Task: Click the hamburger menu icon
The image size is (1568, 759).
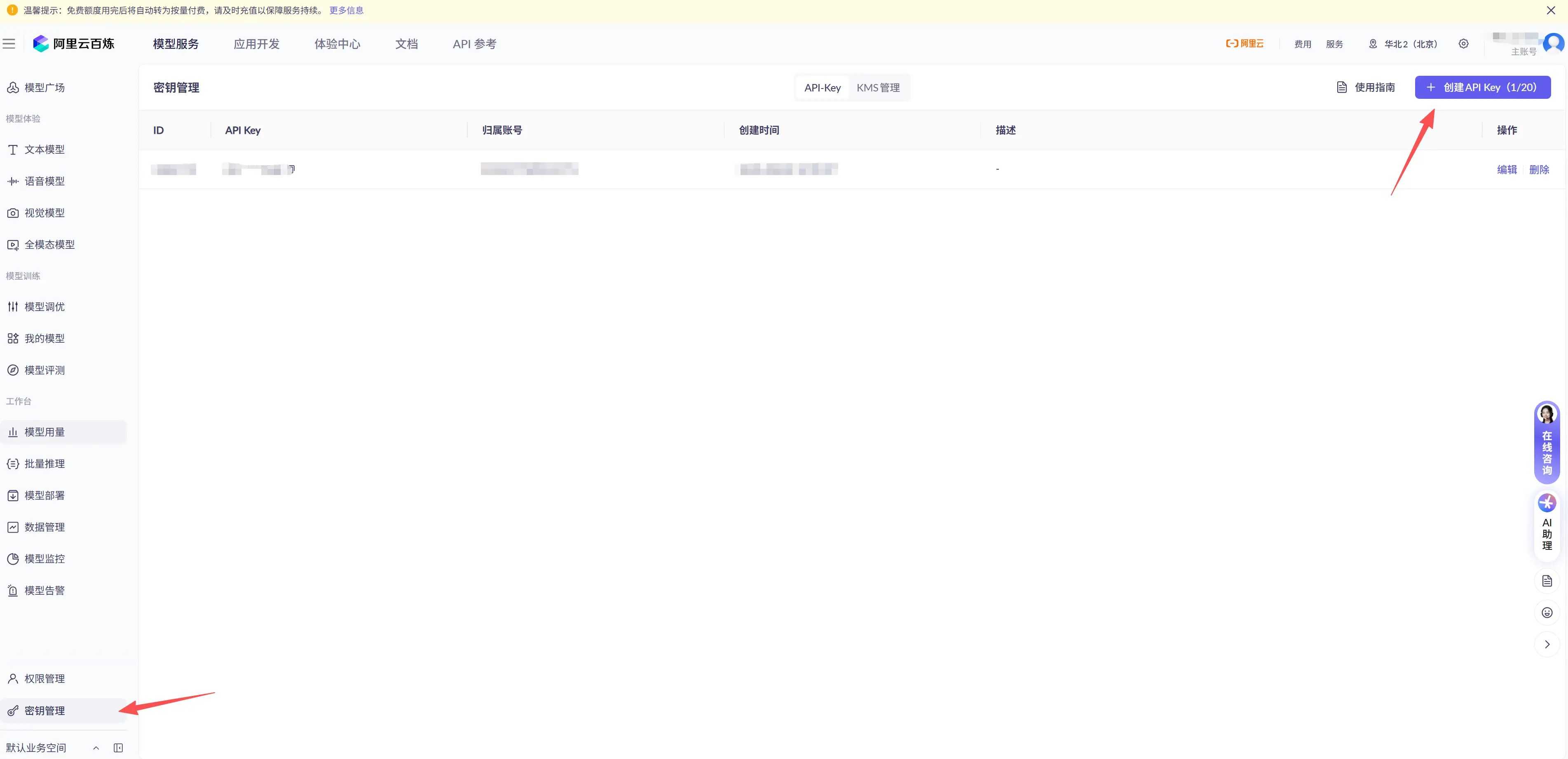Action: click(x=9, y=44)
